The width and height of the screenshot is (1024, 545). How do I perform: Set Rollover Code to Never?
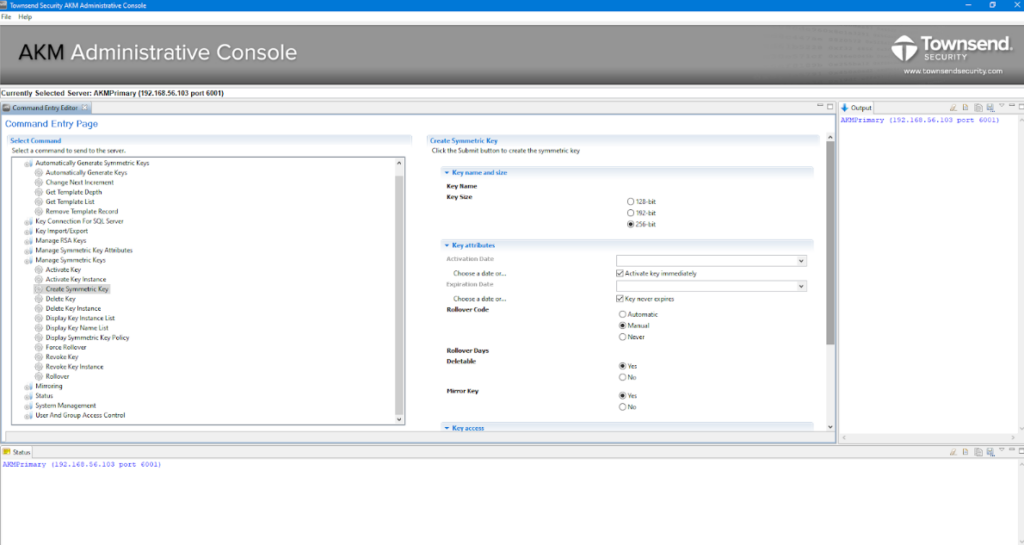[x=622, y=337]
